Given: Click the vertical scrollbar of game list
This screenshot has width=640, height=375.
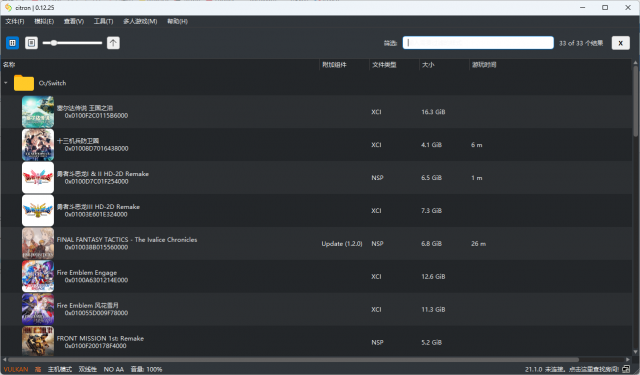Looking at the screenshot, I should tap(635, 101).
